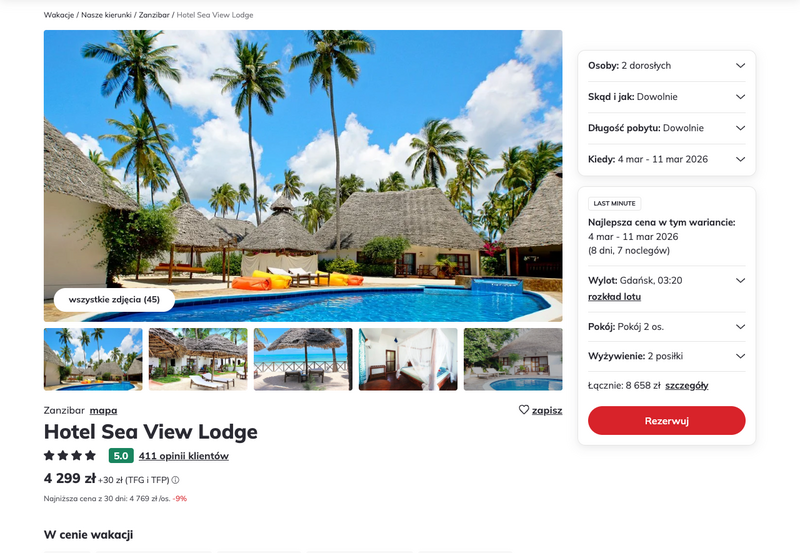The image size is (800, 553).
Task: Open the Nasze kierunki breadcrumb link
Action: click(x=106, y=15)
